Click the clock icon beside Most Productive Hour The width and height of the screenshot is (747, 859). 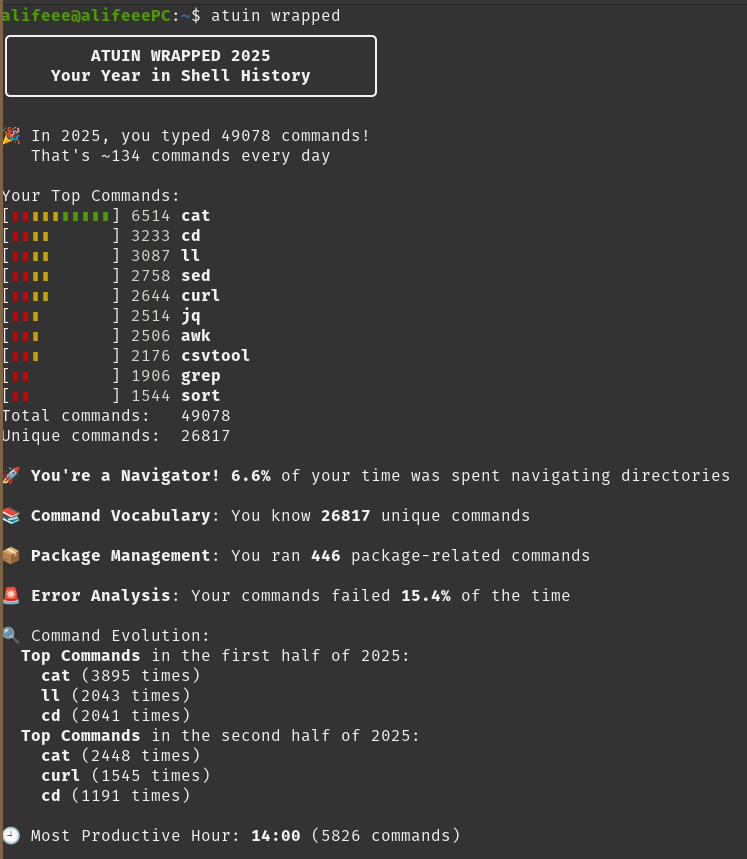(x=12, y=835)
